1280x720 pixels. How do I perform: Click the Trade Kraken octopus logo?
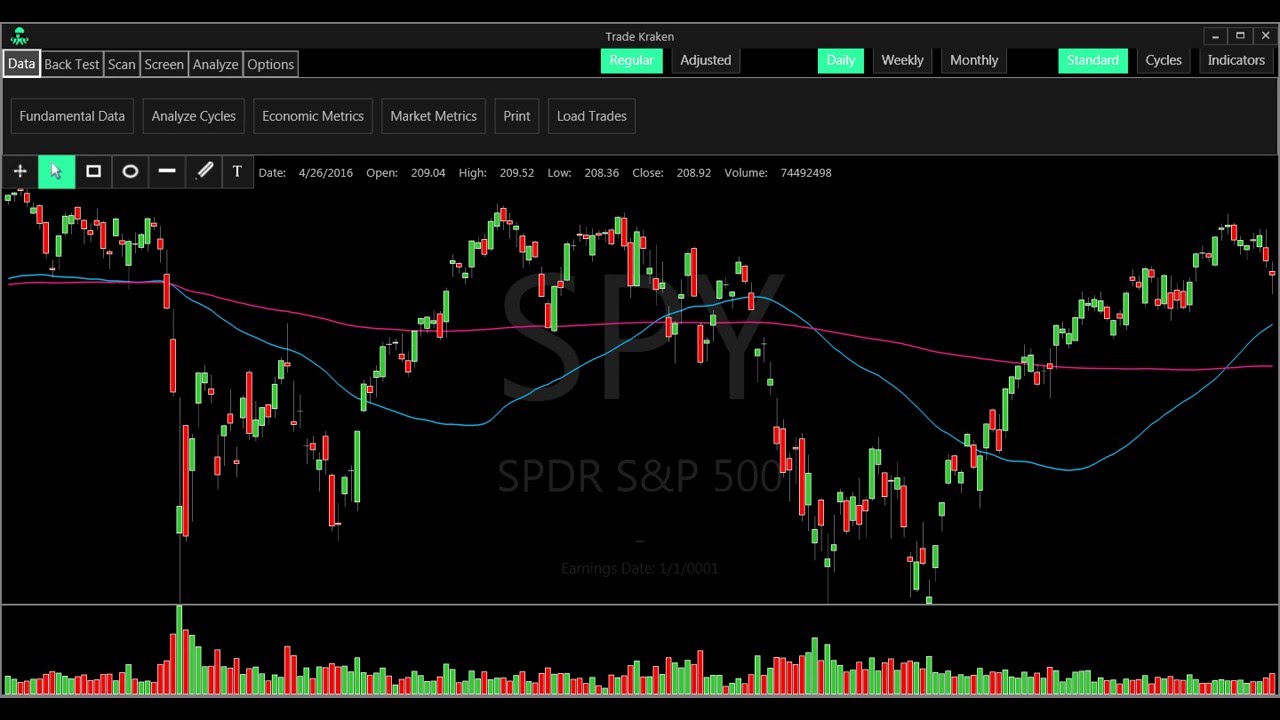(x=19, y=37)
